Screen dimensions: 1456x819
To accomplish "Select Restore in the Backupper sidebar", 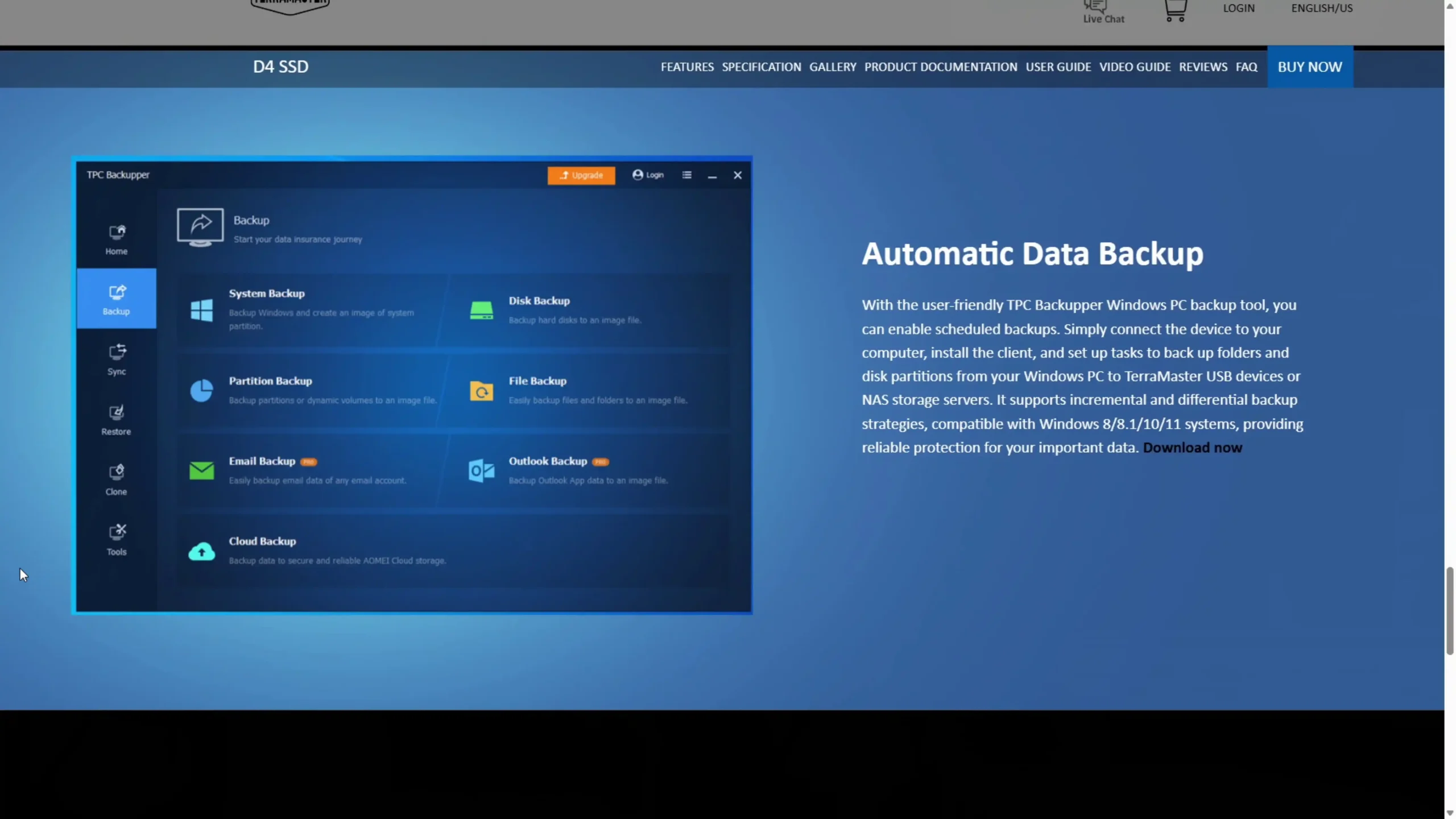I will pyautogui.click(x=117, y=419).
